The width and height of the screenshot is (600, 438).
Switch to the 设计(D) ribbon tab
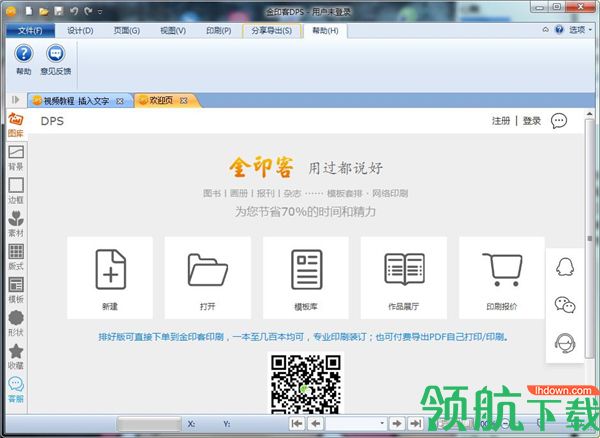(80, 31)
